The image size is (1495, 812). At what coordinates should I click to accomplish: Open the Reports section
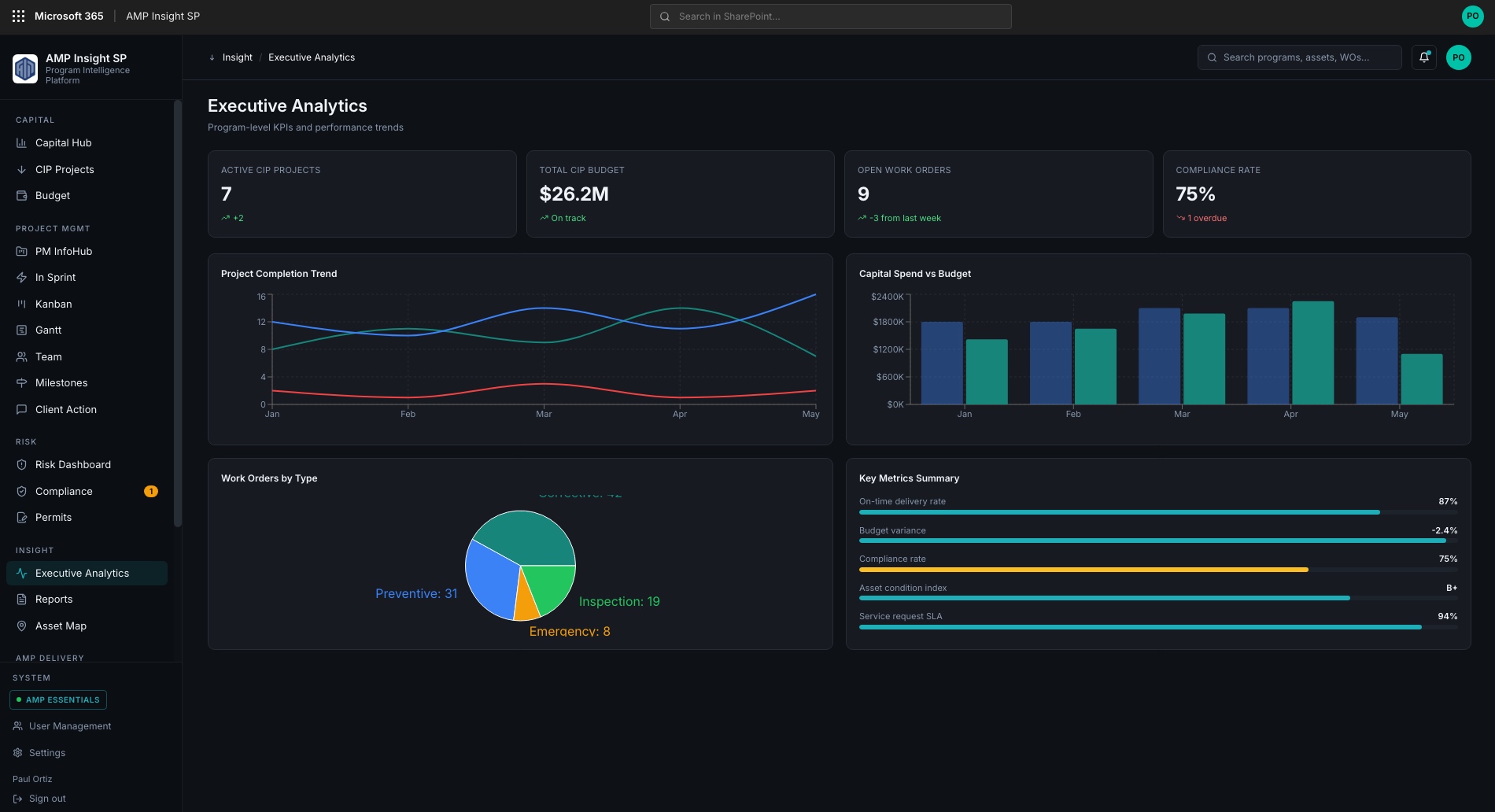[87, 600]
